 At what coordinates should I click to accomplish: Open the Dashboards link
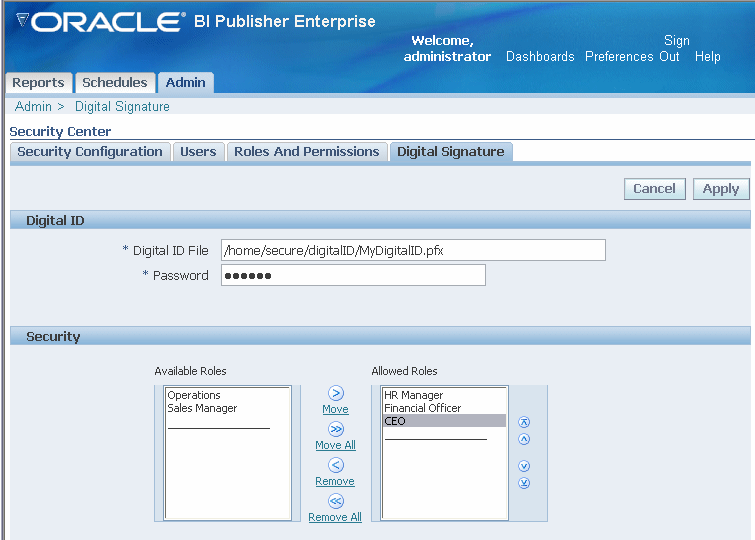[540, 56]
